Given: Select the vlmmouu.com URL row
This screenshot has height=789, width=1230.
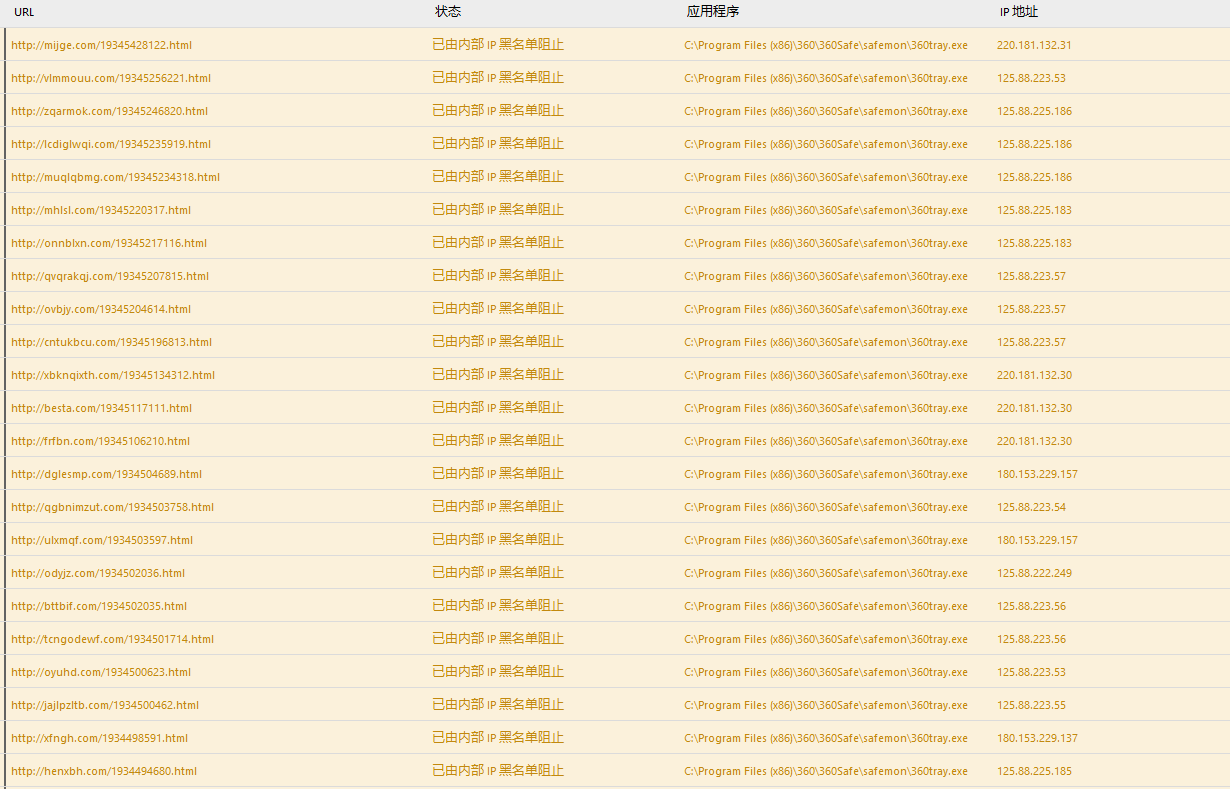Looking at the screenshot, I should (x=110, y=78).
